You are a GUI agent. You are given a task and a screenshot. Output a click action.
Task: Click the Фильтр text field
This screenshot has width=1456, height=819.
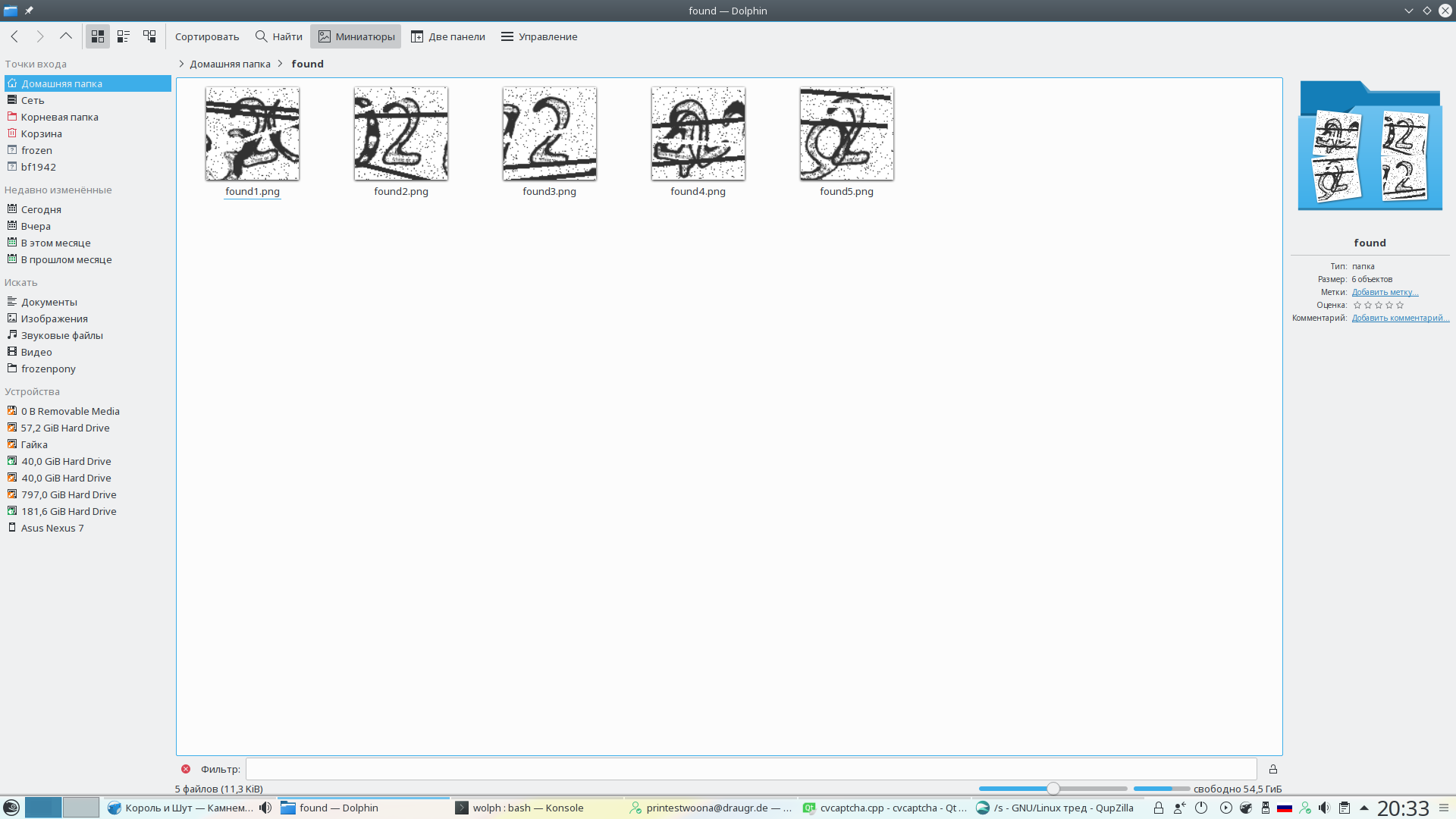(751, 769)
